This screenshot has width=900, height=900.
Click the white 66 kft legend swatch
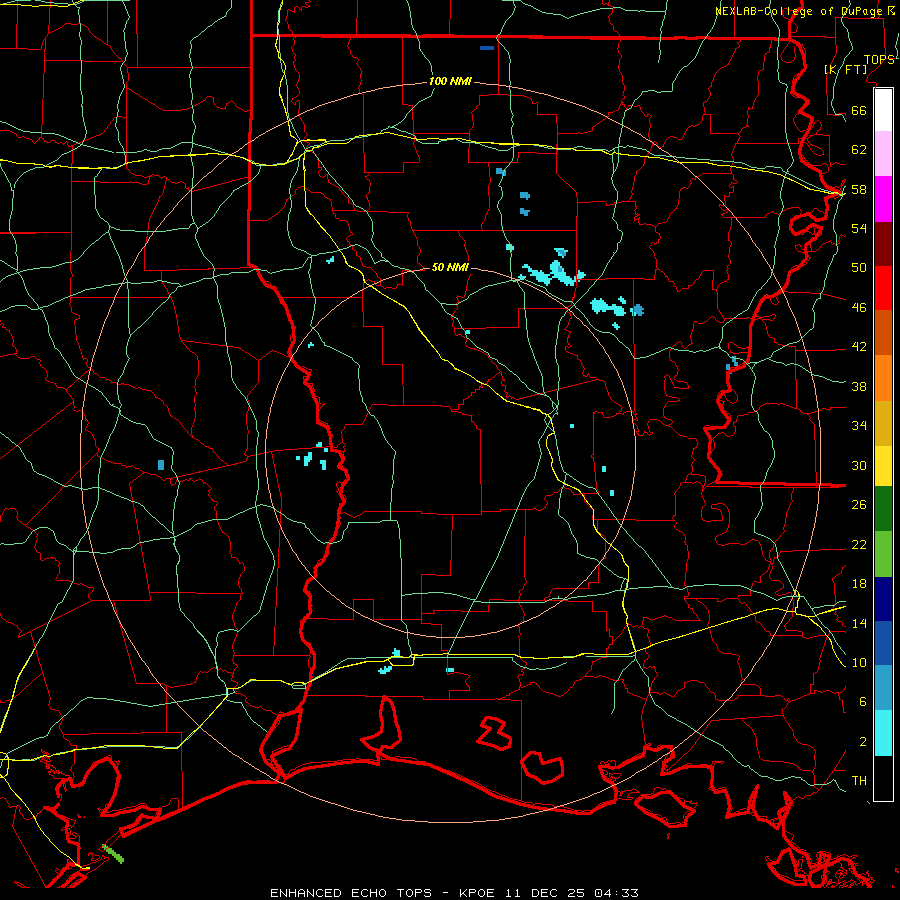883,110
